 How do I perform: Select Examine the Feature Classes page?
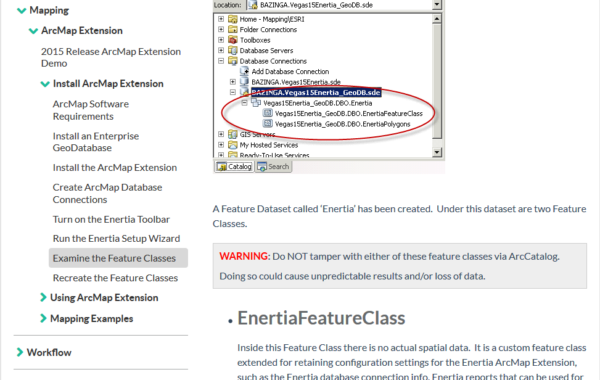118,258
